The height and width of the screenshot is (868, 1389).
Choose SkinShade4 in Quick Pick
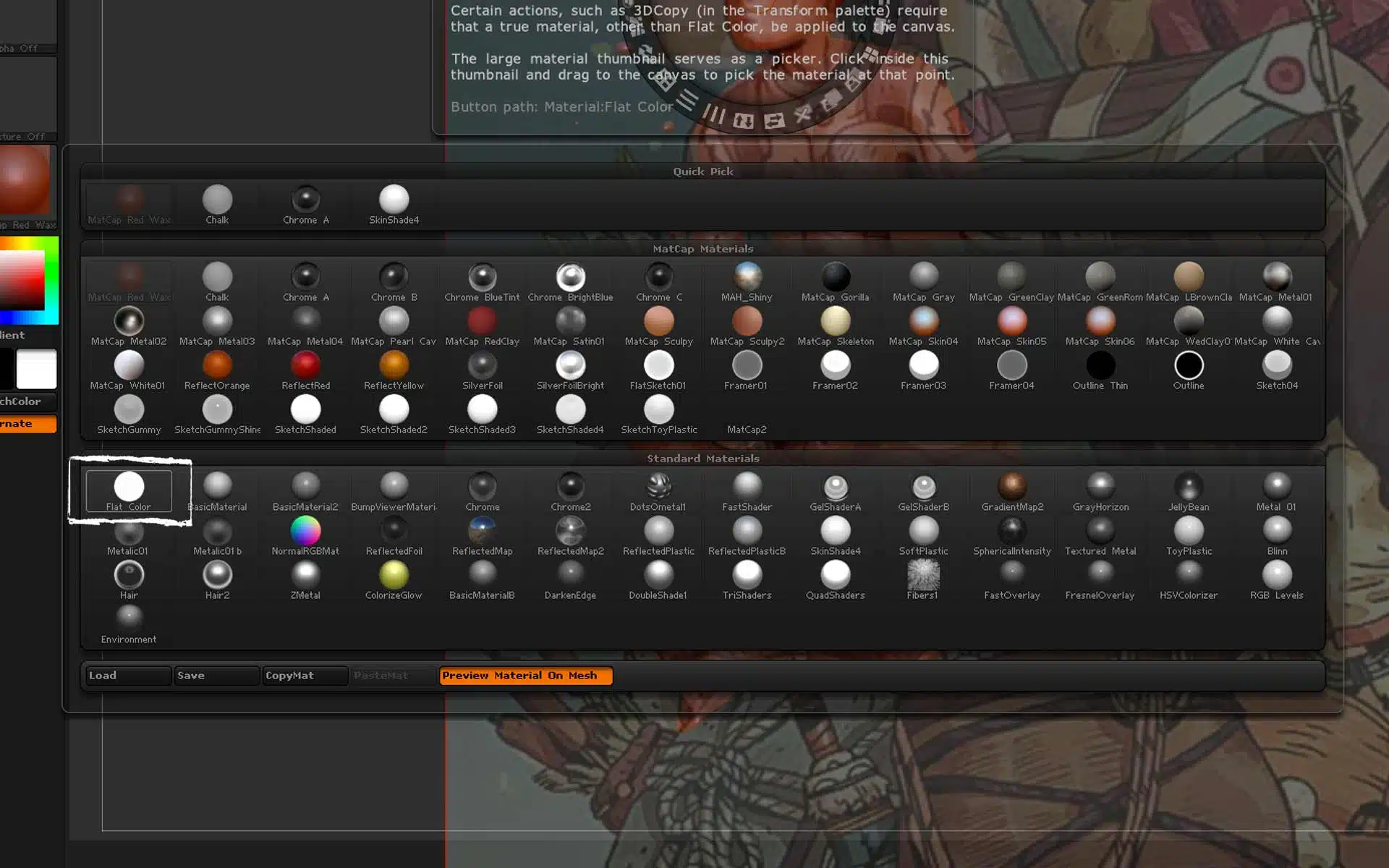tap(394, 200)
